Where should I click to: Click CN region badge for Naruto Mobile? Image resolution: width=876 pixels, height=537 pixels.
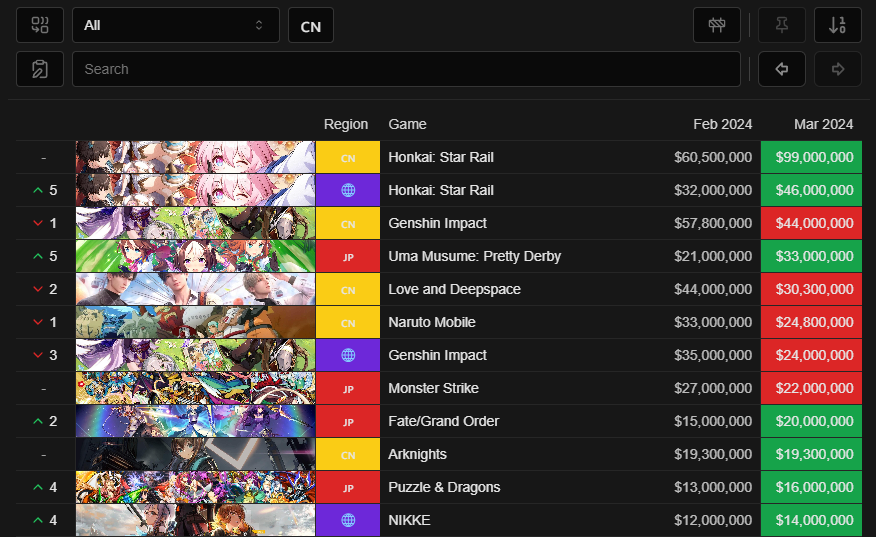348,322
